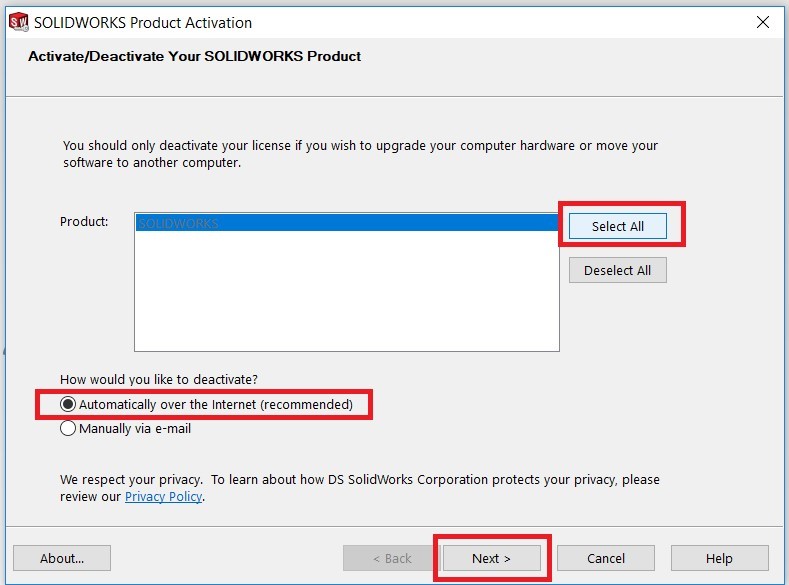This screenshot has height=585, width=789.
Task: Click the deactivate license notice paragraph
Action: [360, 154]
